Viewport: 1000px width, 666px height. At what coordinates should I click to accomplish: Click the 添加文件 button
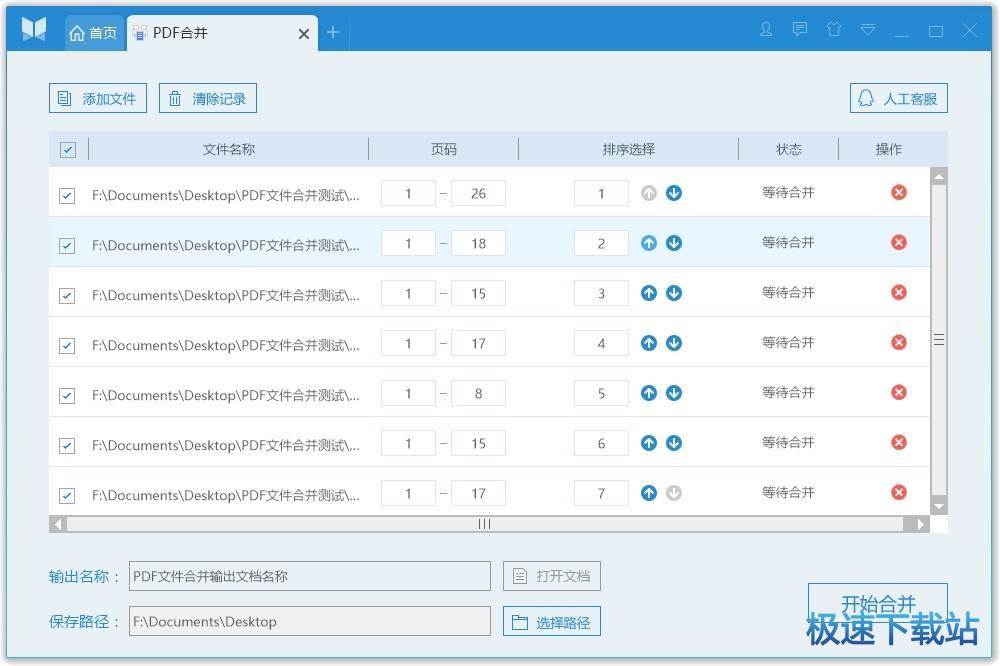click(x=98, y=98)
